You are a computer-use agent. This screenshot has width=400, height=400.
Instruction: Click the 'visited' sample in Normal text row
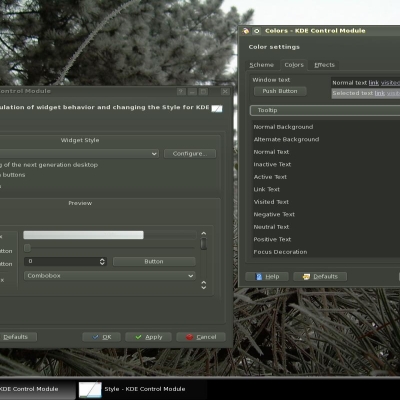[390, 83]
